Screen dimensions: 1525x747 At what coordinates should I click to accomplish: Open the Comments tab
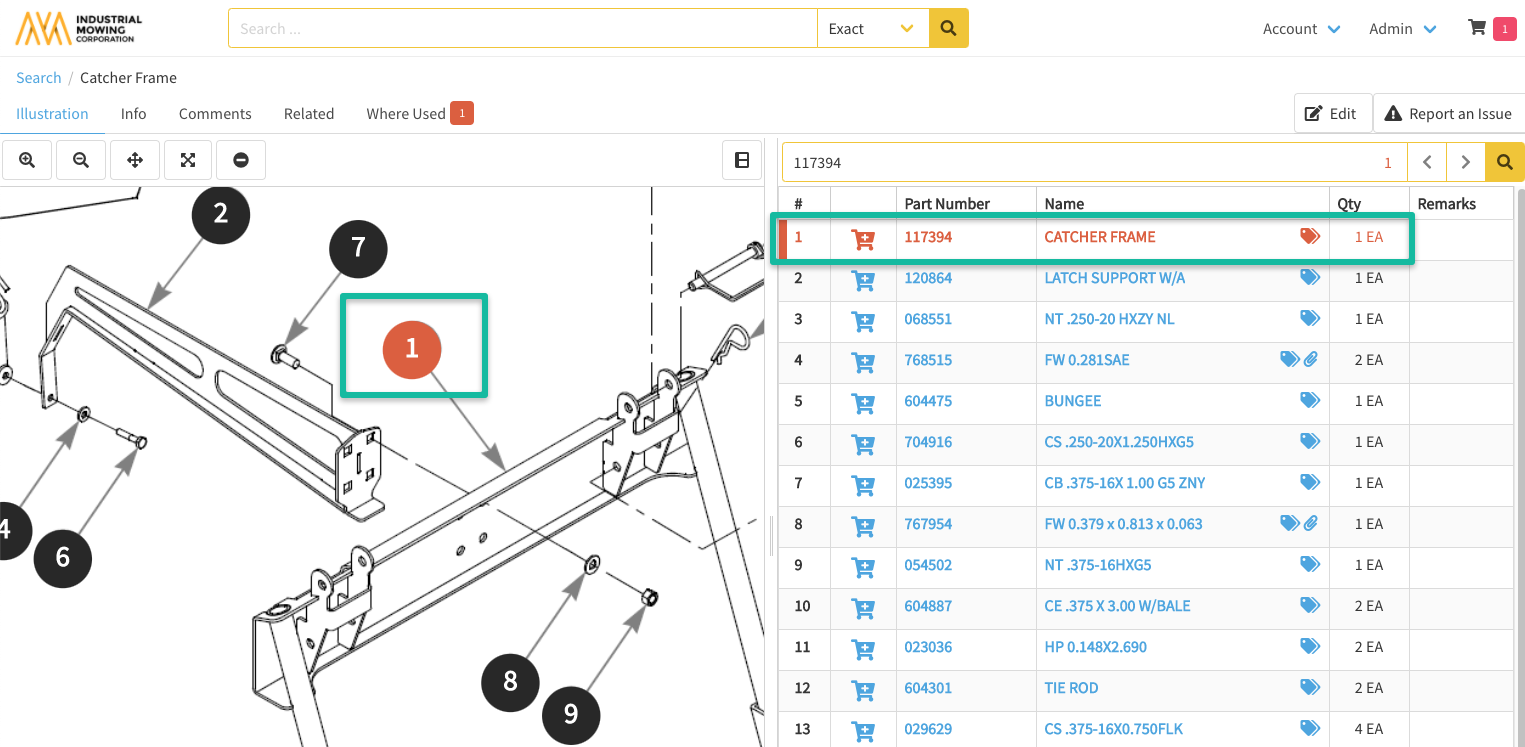point(215,114)
